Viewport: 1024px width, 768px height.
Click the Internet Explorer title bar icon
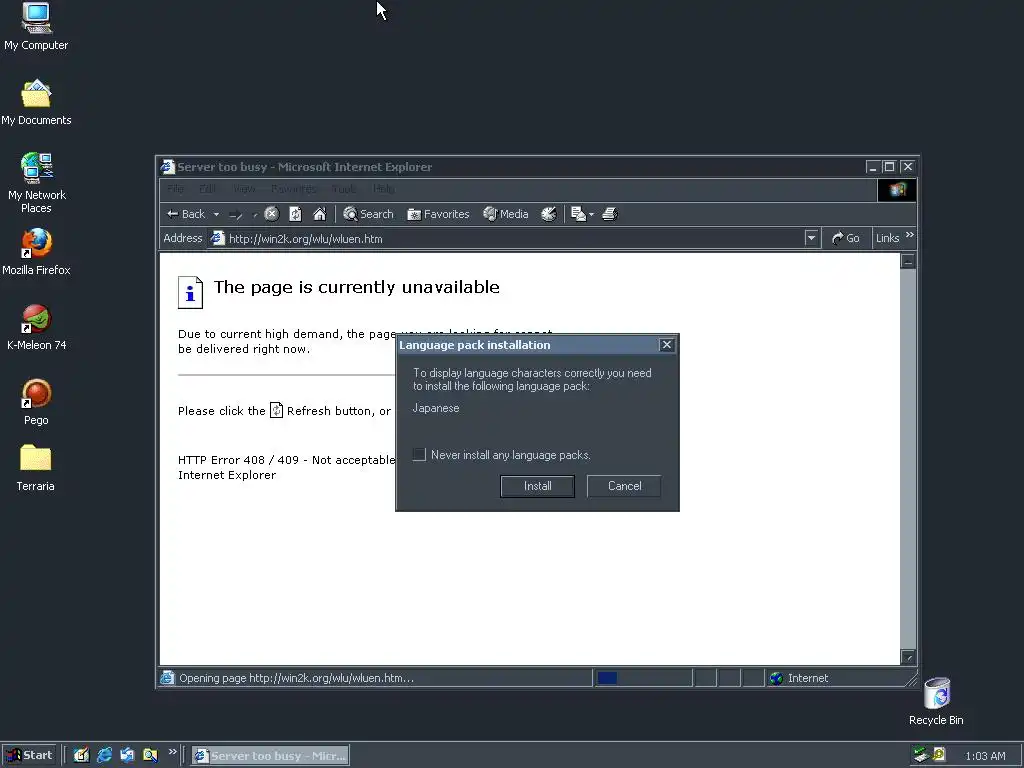coord(168,167)
